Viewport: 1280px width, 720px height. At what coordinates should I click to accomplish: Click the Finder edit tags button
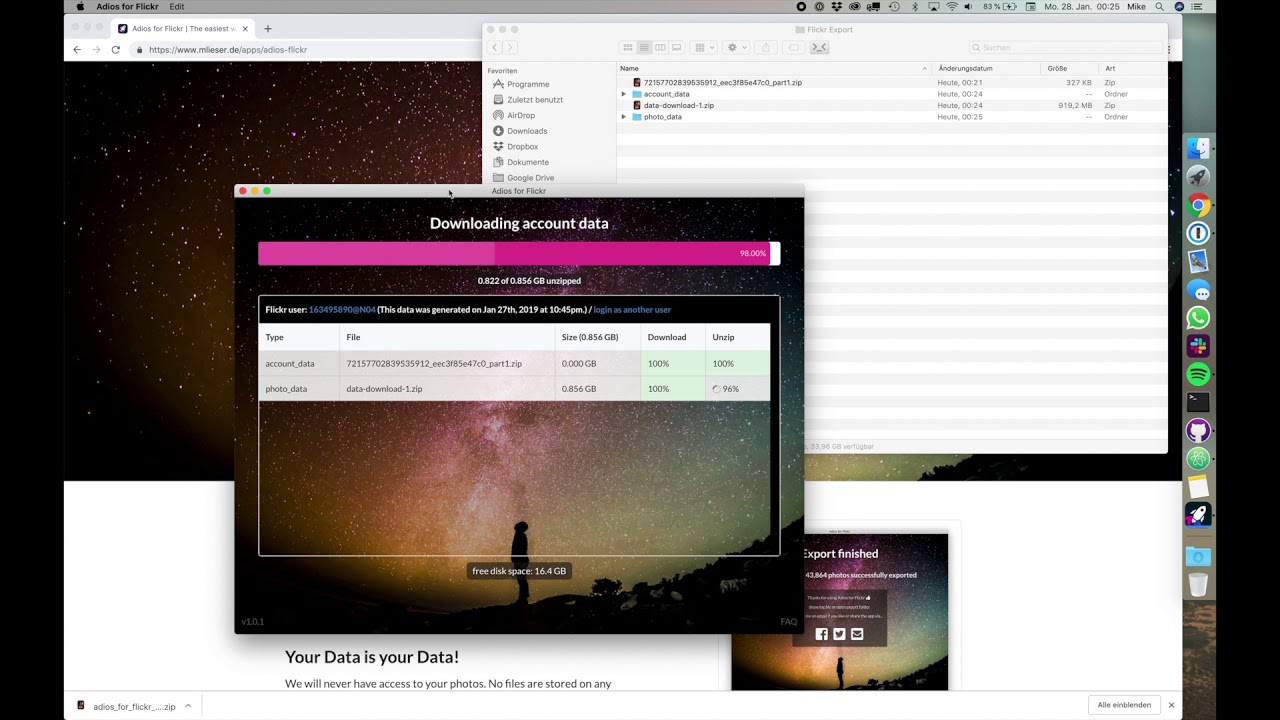(x=794, y=47)
